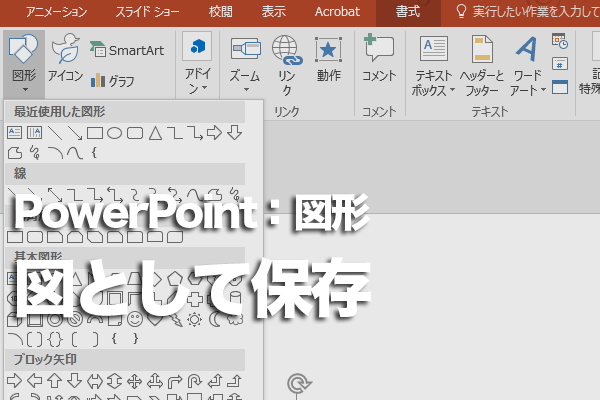600x400 pixels.
Task: Choose left arrow in ブロック矢印 section
Action: 35,381
